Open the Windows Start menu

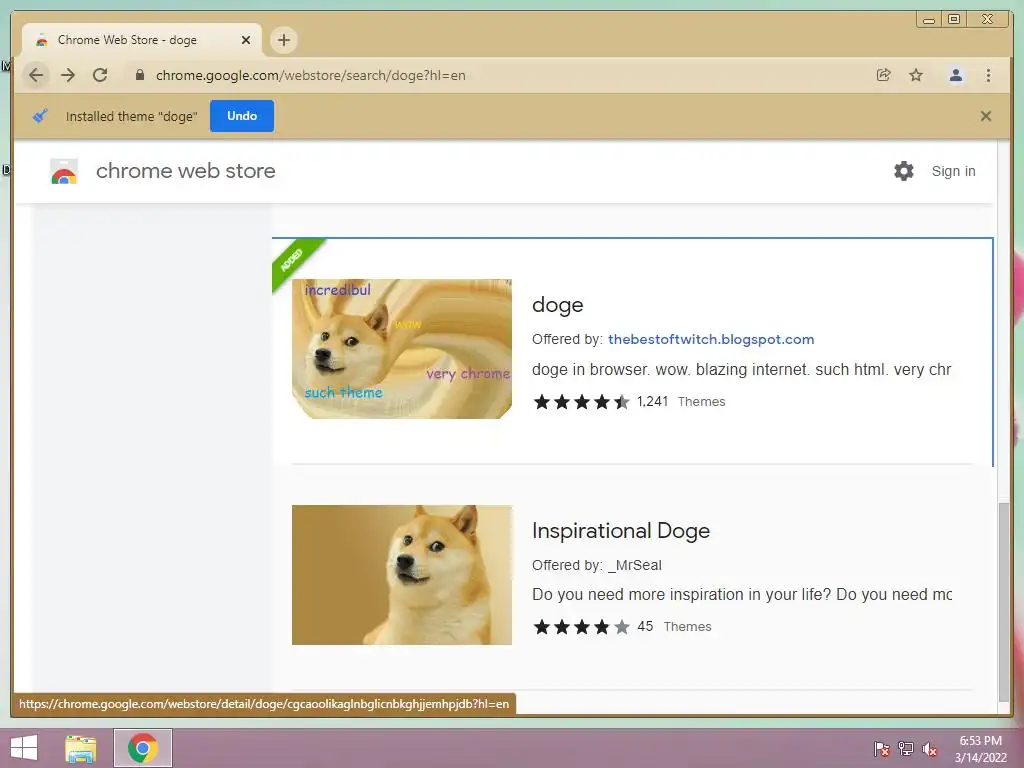pyautogui.click(x=24, y=748)
